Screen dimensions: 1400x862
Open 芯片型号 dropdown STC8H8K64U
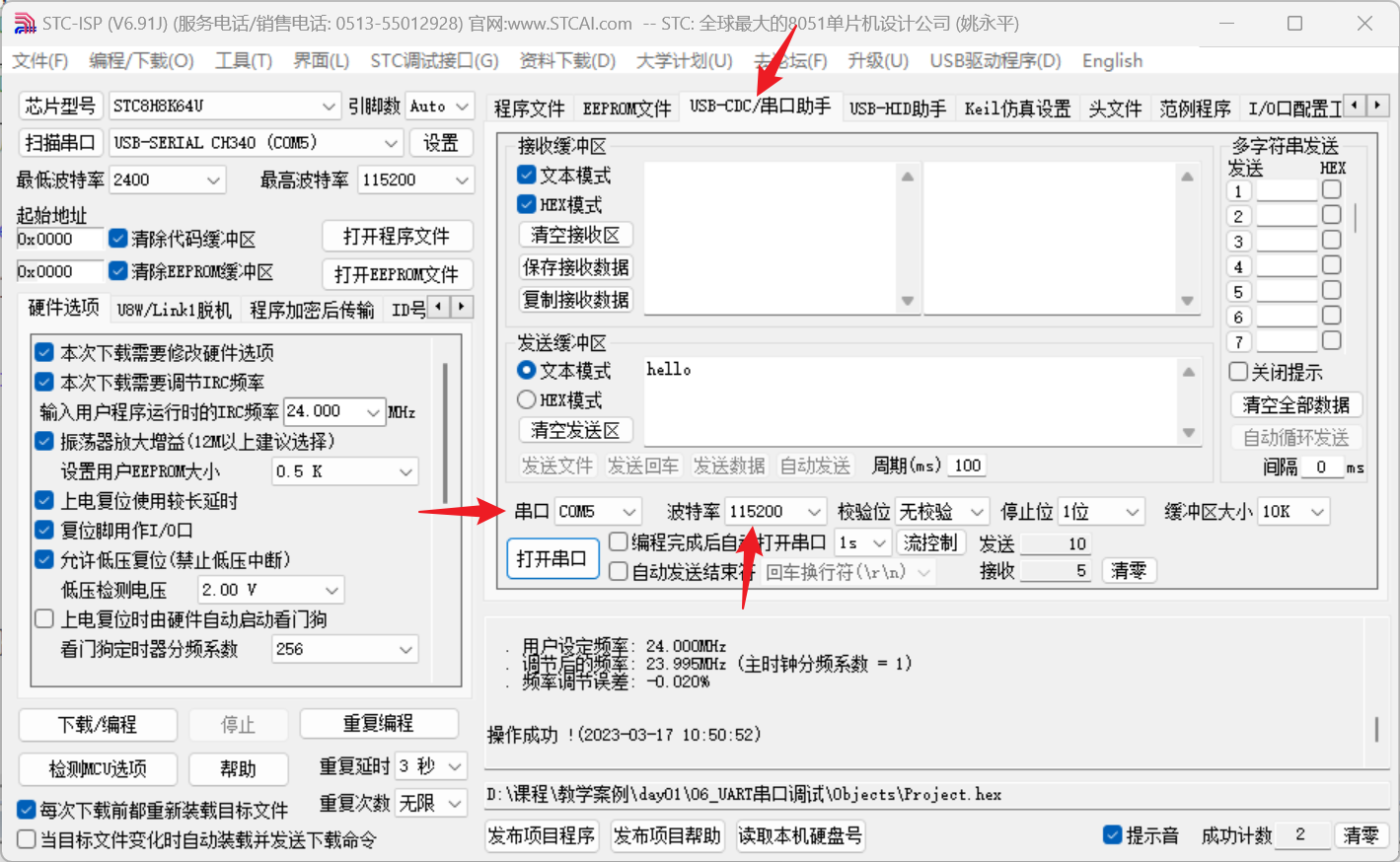coord(225,106)
